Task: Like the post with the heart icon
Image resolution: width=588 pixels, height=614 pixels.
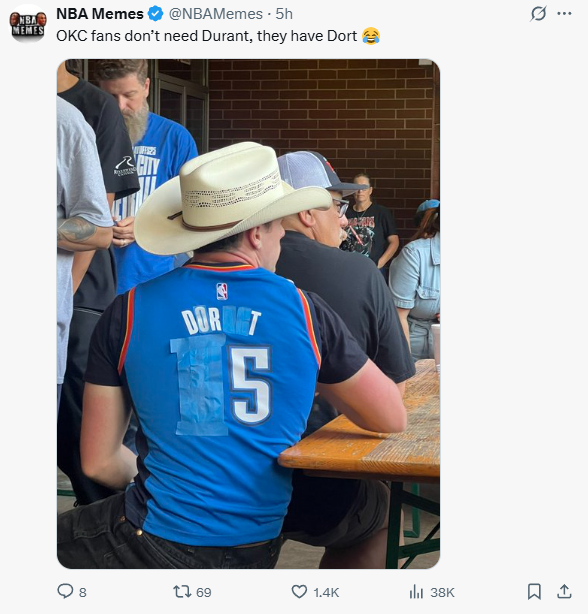Action: click(x=299, y=592)
